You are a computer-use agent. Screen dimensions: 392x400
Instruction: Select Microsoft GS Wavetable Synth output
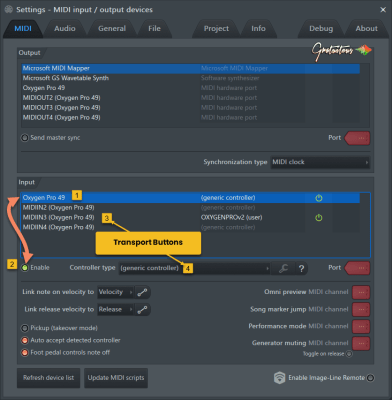pos(191,78)
